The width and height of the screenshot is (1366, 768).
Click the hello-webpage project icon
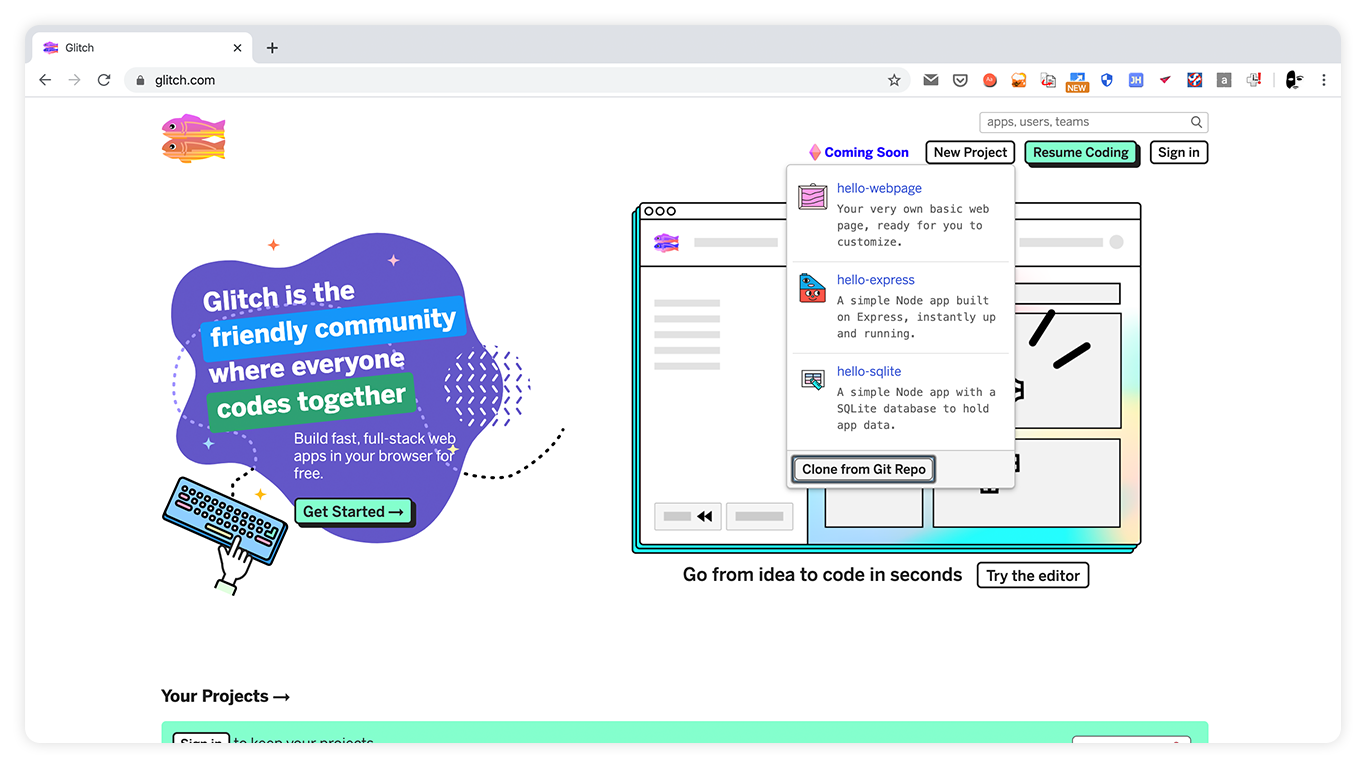813,196
